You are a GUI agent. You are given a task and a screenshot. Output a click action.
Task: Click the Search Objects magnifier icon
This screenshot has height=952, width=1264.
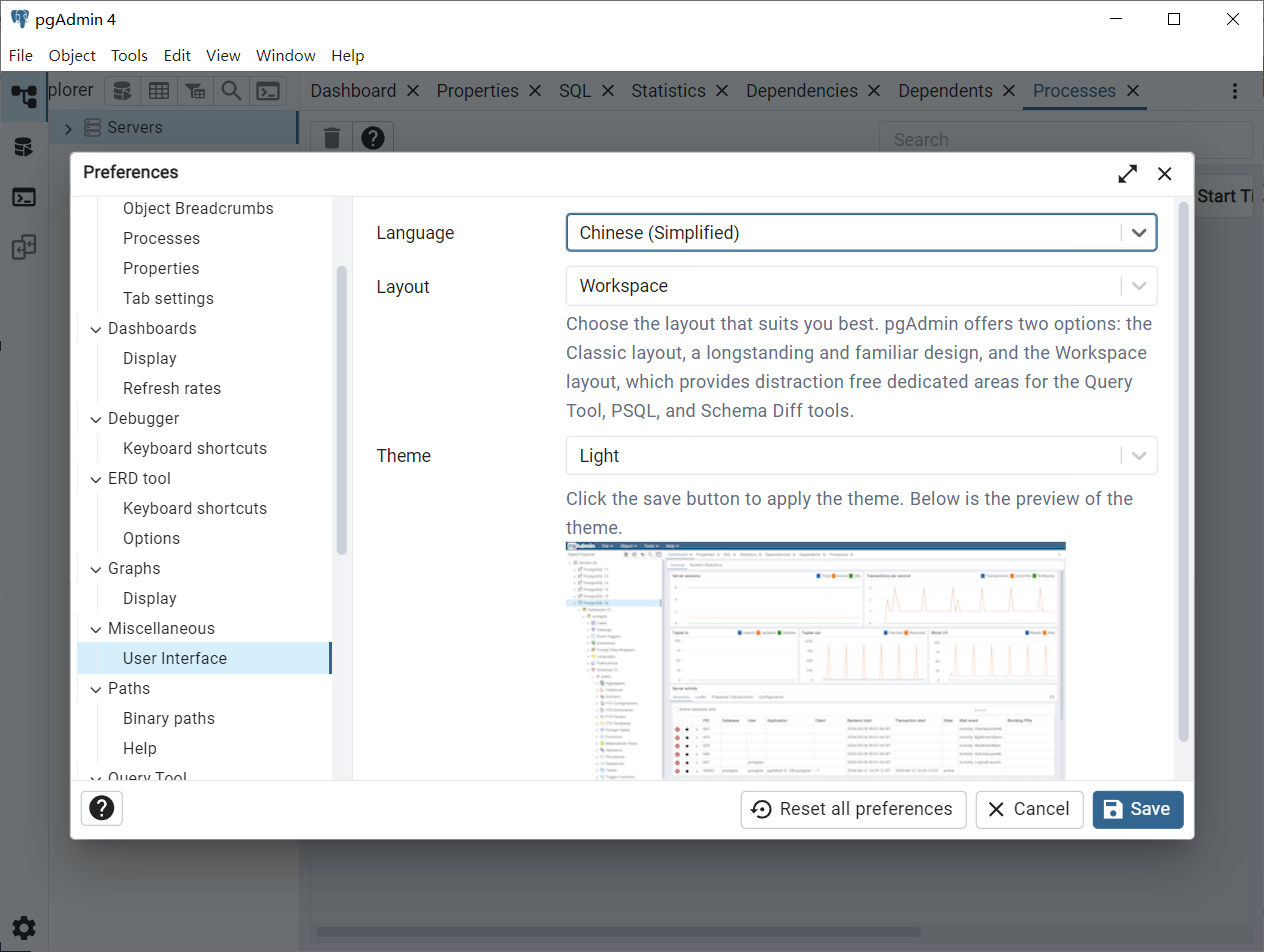[231, 91]
